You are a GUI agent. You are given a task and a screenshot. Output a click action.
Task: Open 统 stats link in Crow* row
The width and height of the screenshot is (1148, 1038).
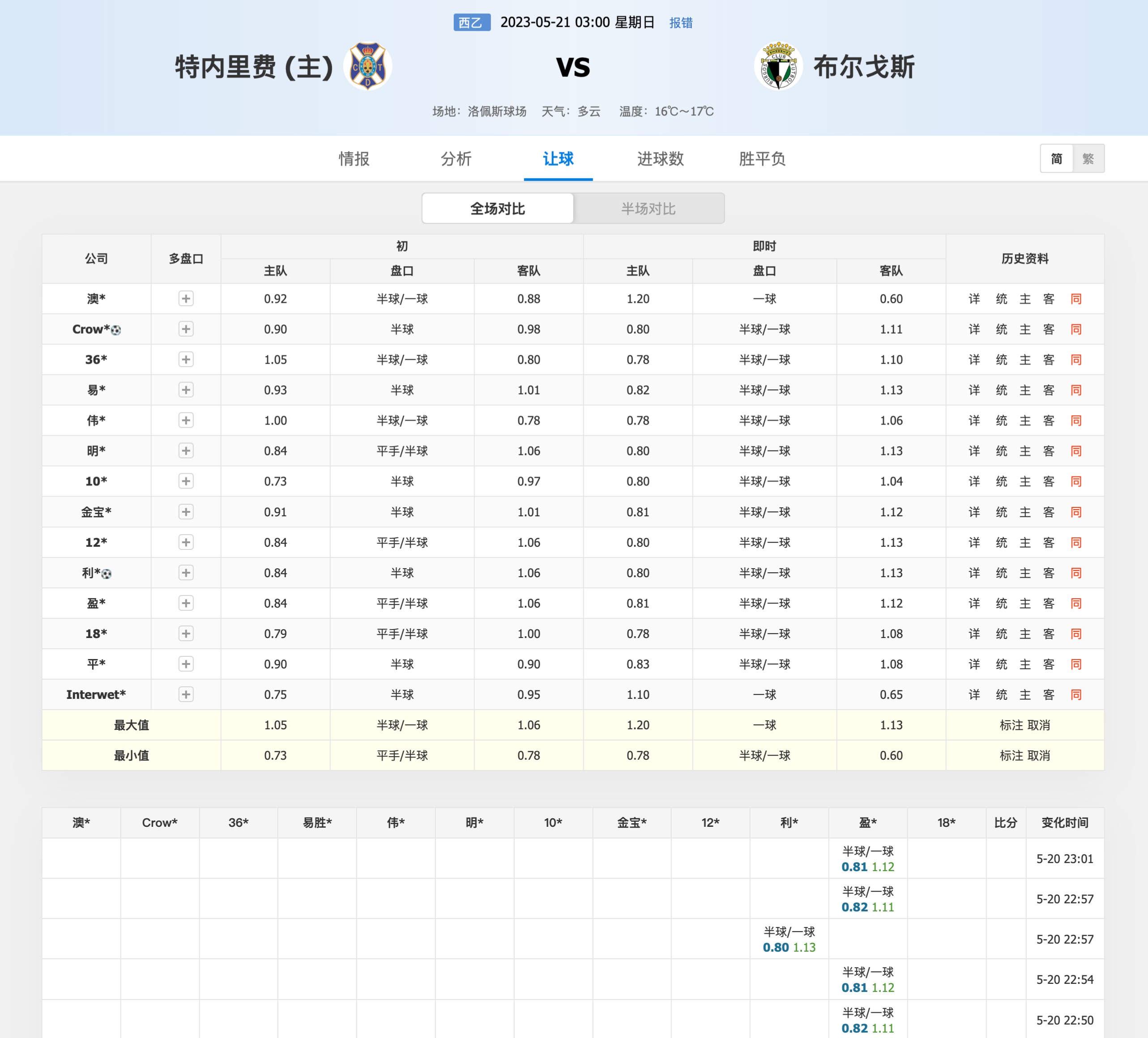click(x=1002, y=329)
